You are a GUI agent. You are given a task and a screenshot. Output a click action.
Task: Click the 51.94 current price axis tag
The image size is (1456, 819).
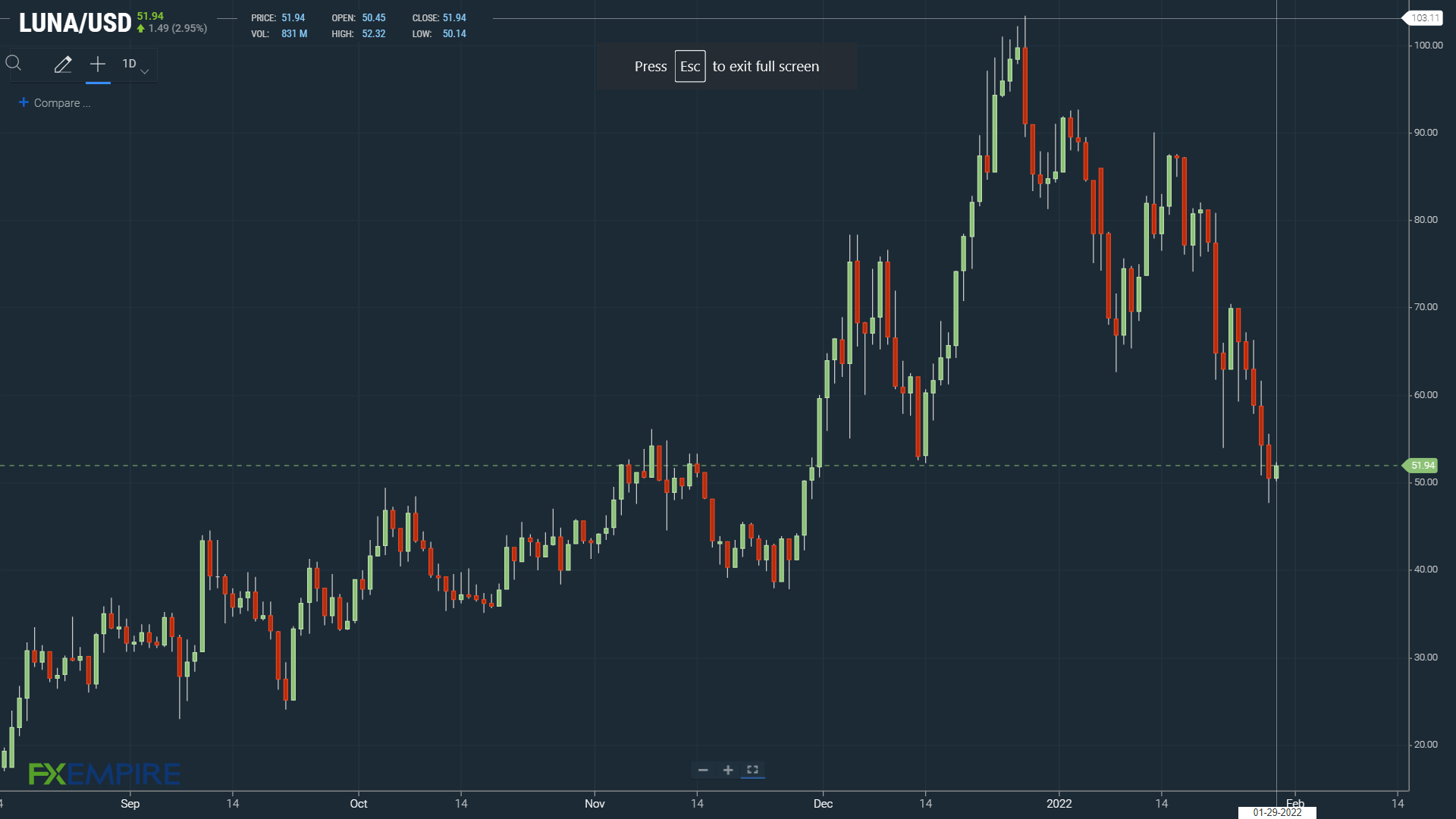[x=1422, y=466]
